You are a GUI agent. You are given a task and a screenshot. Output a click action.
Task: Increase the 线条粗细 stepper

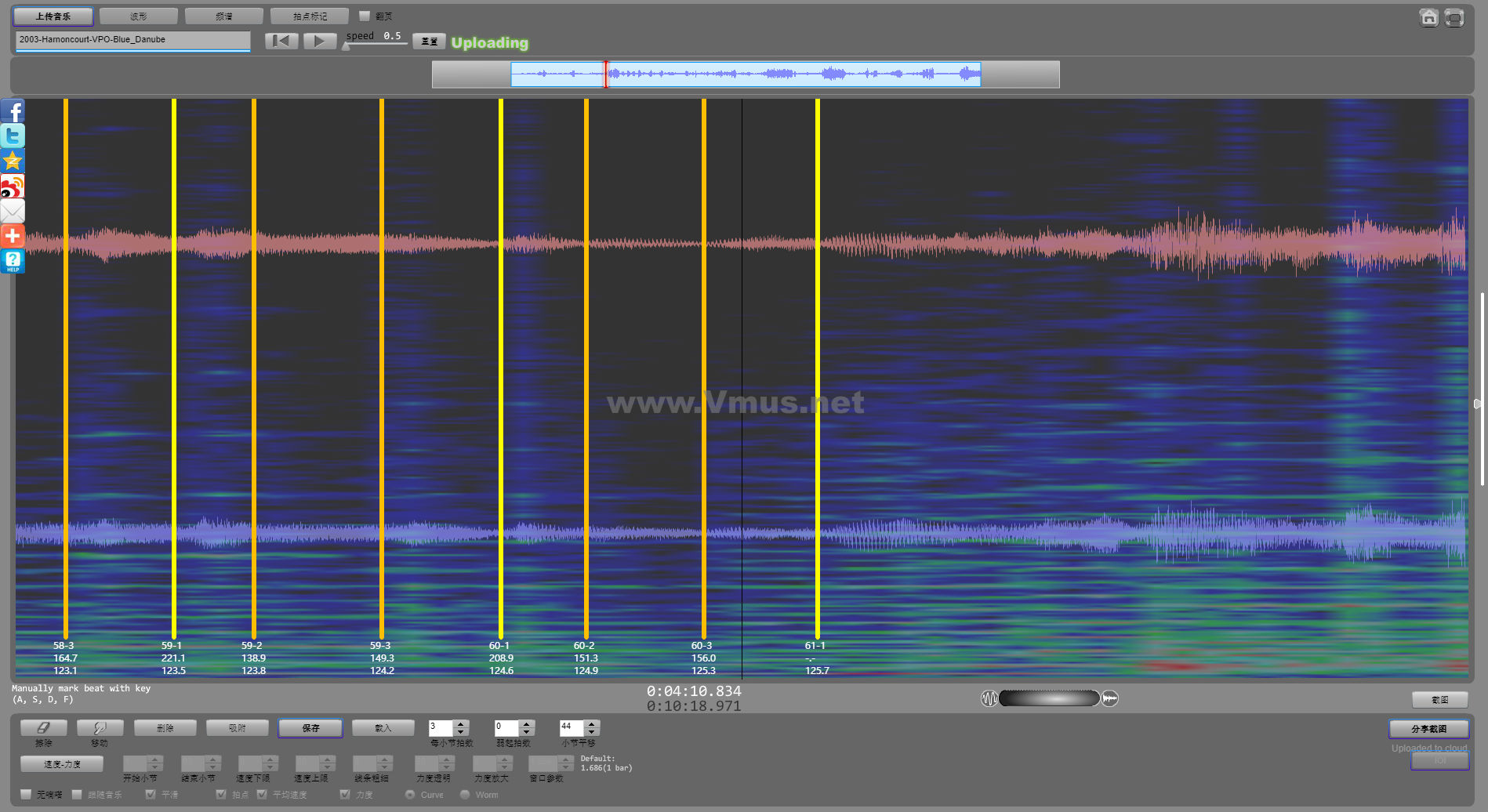[x=384, y=759]
